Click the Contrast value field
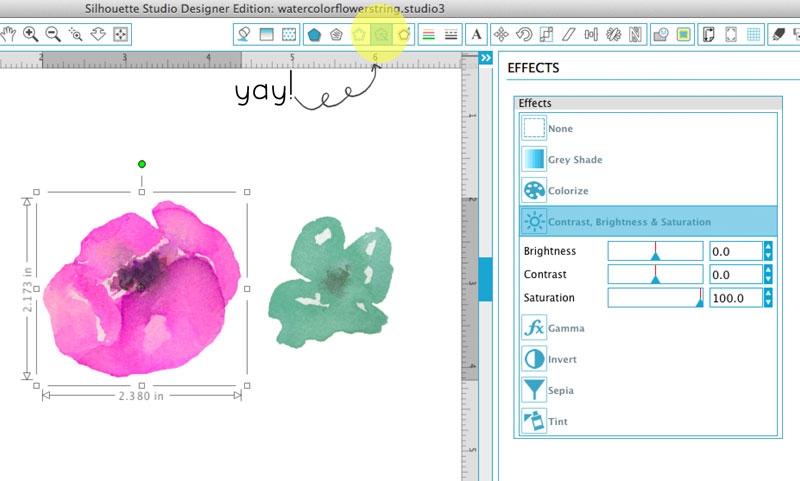800x481 pixels. (736, 275)
